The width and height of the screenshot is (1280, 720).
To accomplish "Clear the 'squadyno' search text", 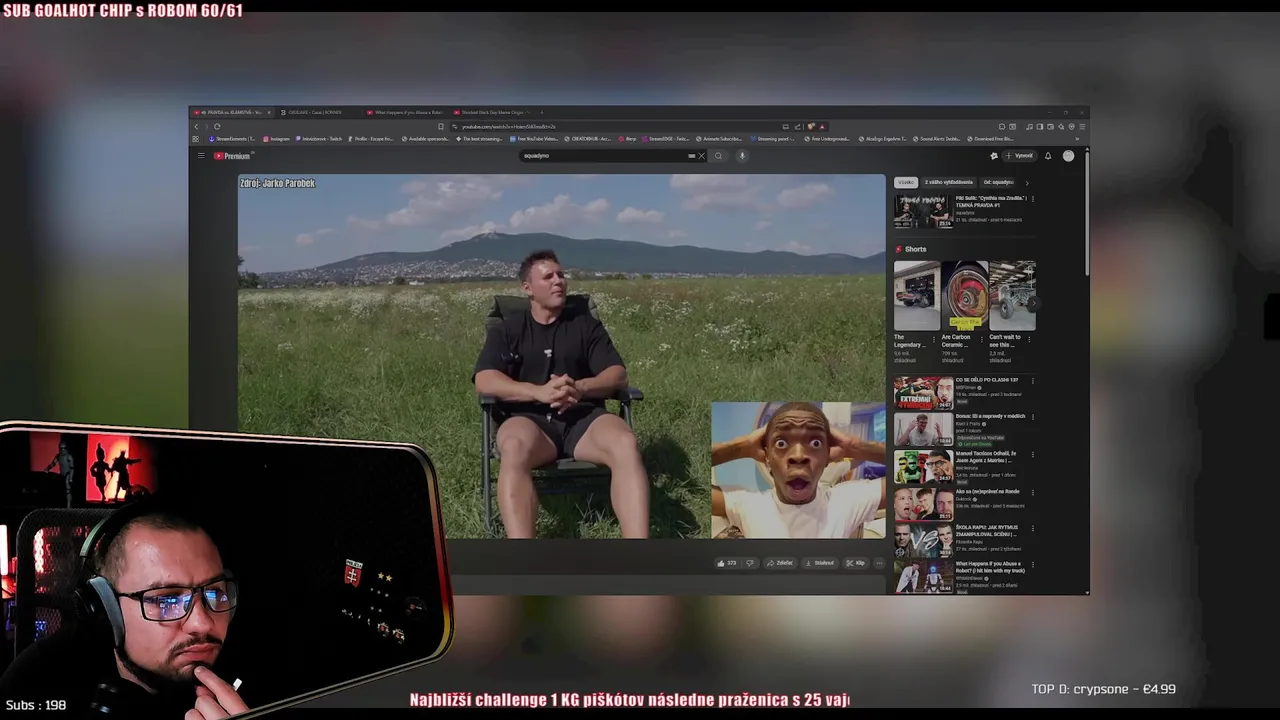I will 701,156.
